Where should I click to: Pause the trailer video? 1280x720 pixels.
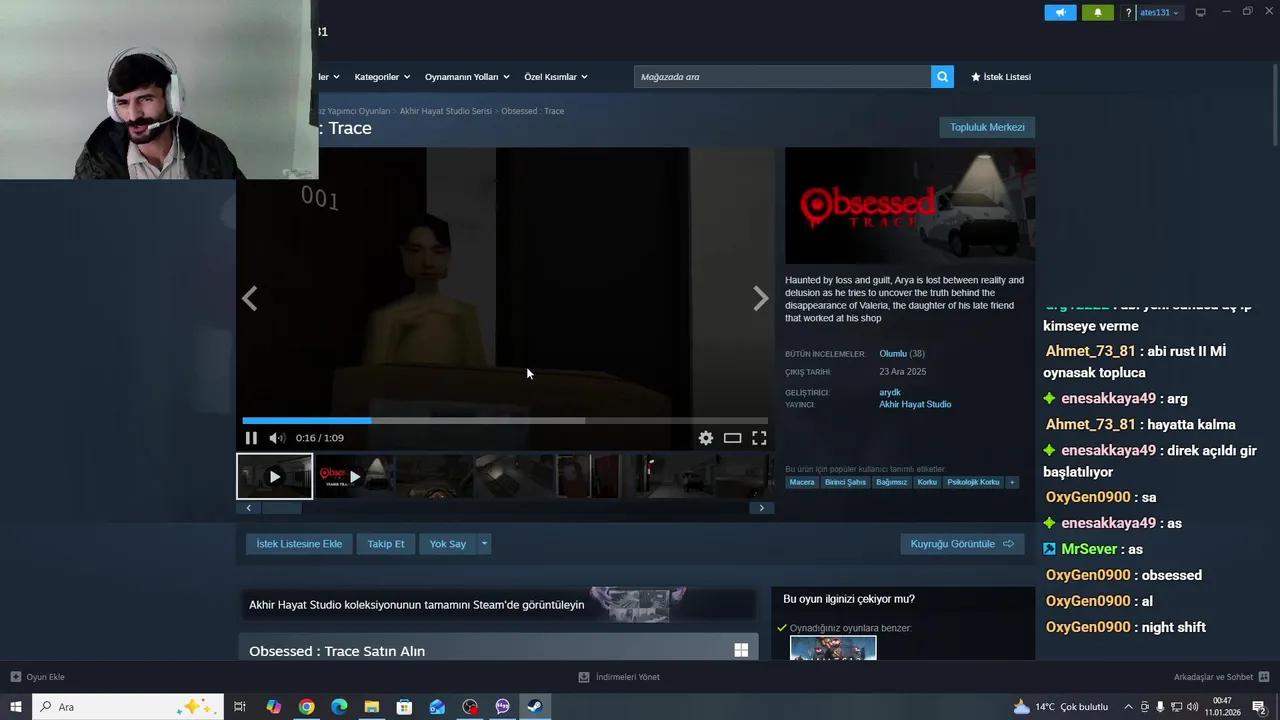tap(251, 438)
